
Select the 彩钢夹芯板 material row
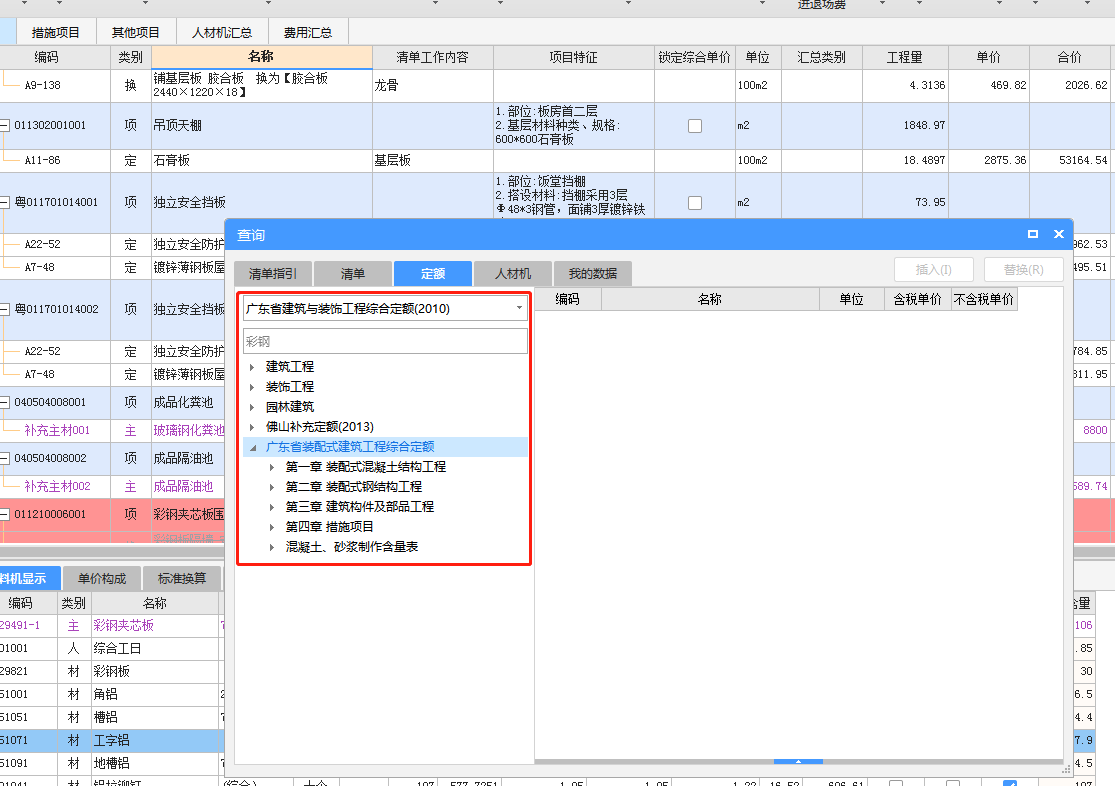click(x=112, y=626)
